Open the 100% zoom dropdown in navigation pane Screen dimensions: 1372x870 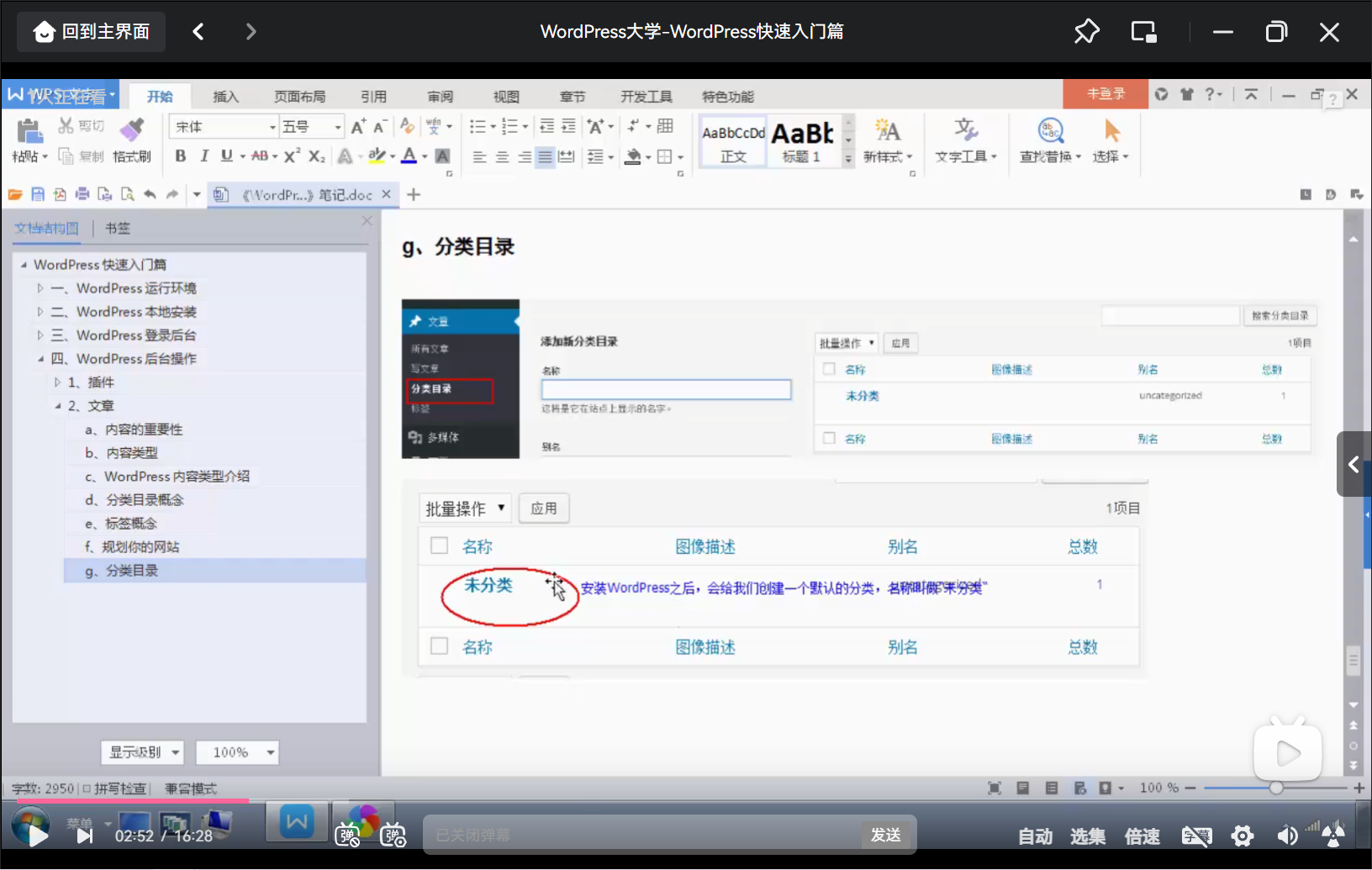click(237, 752)
